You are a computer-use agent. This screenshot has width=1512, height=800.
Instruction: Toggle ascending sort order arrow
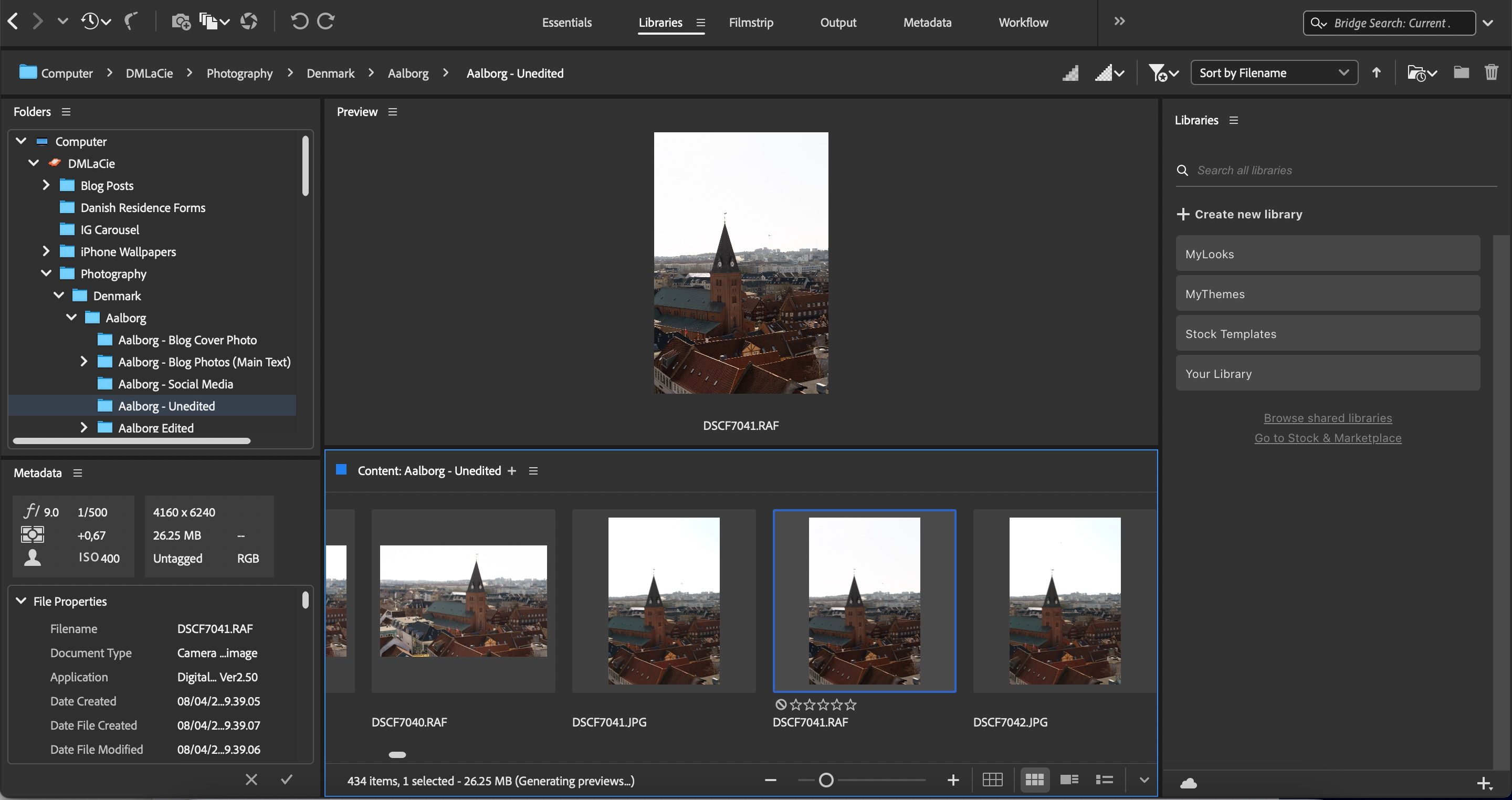tap(1377, 72)
